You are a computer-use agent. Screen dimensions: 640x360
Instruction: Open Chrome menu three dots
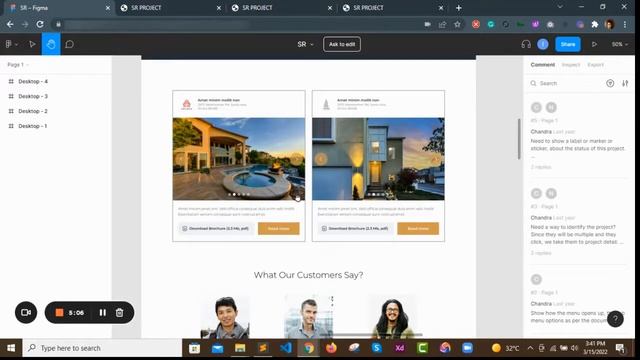coord(625,24)
